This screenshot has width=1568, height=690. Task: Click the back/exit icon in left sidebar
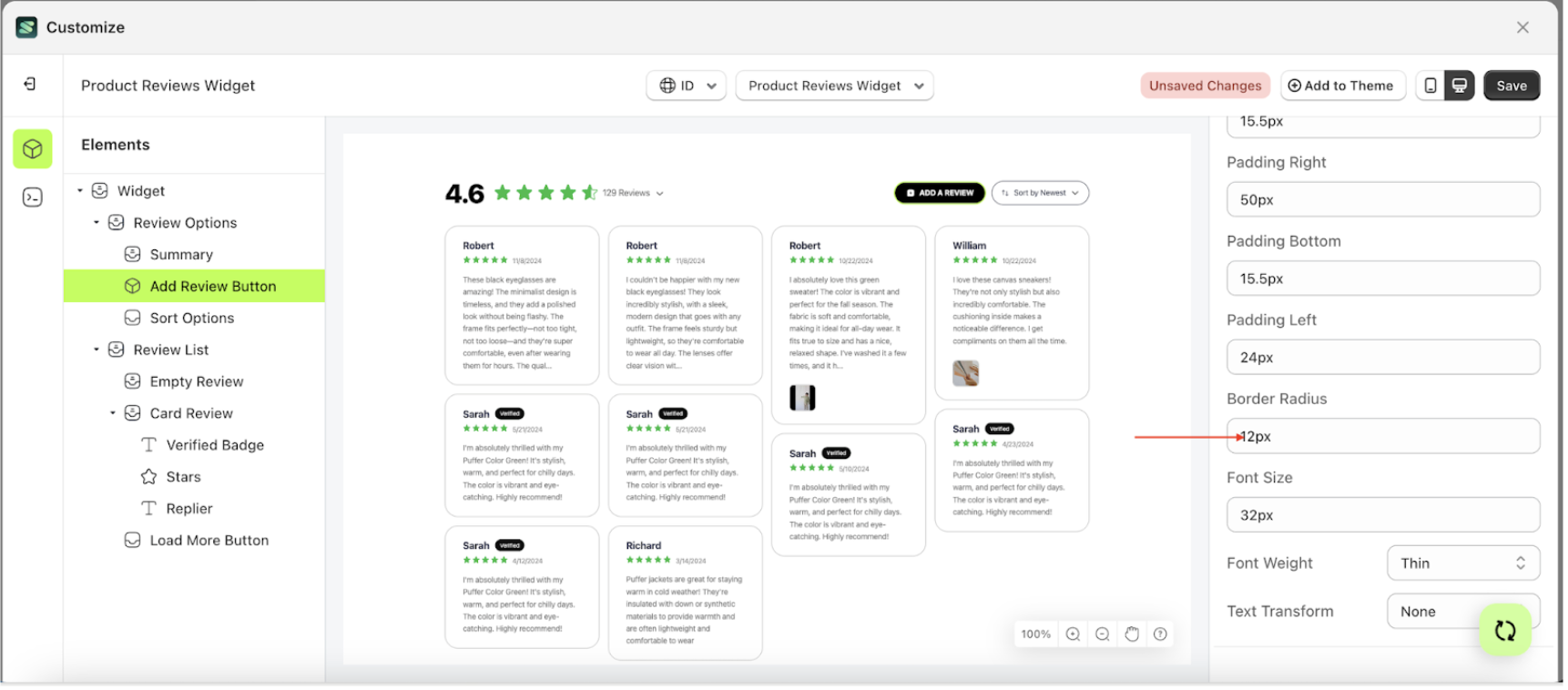coord(29,84)
